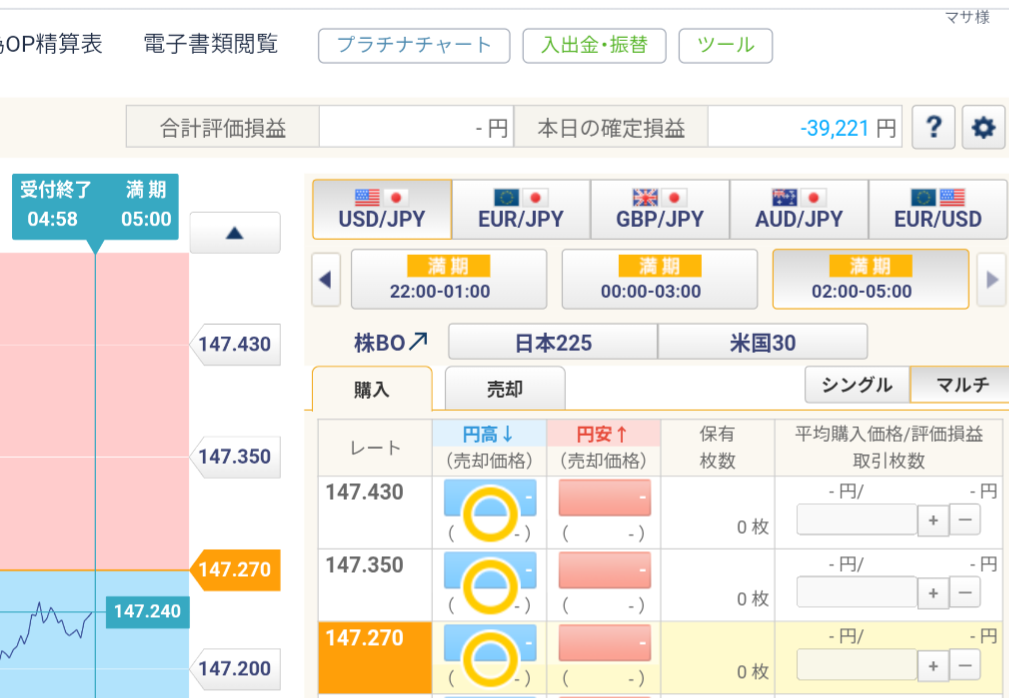Choose the 22:00-01:00 expiry period
Screen dimensions: 1009x698
(x=448, y=279)
